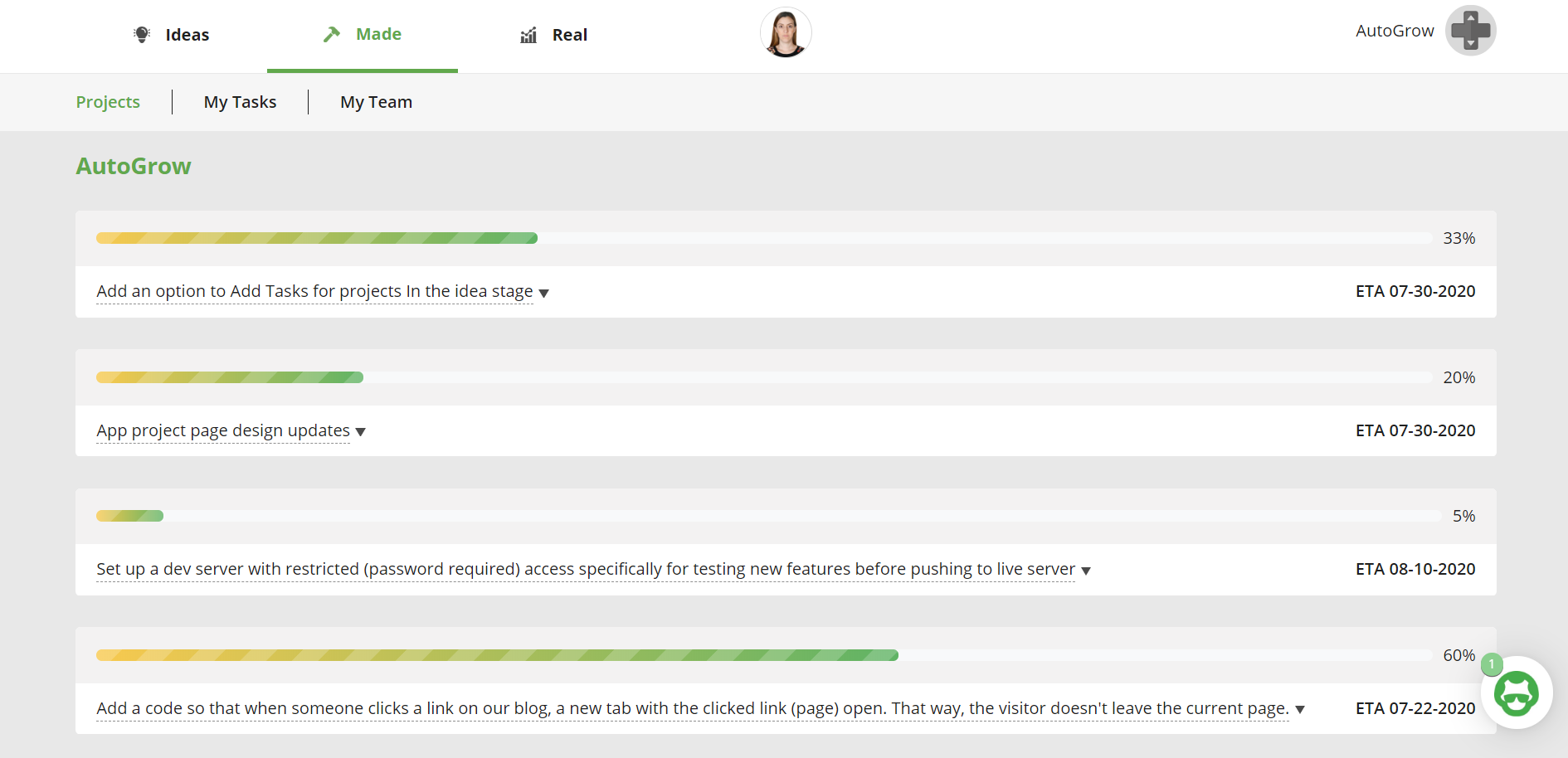Viewport: 1568px width, 758px height.
Task: Click the AutoGrow green heading
Action: (134, 166)
